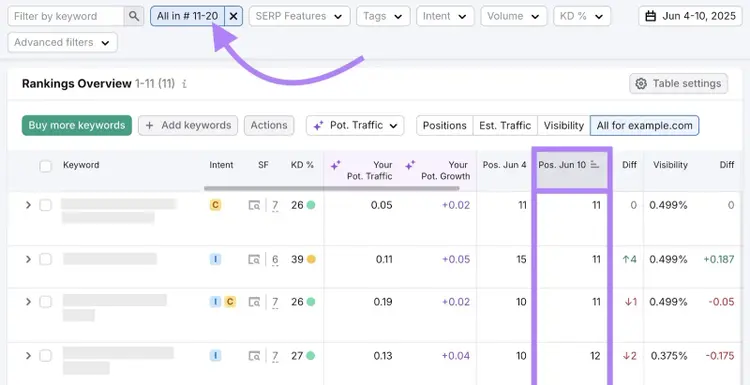
Task: Click the horizontal table scrollbar under headers
Action: pos(331,188)
